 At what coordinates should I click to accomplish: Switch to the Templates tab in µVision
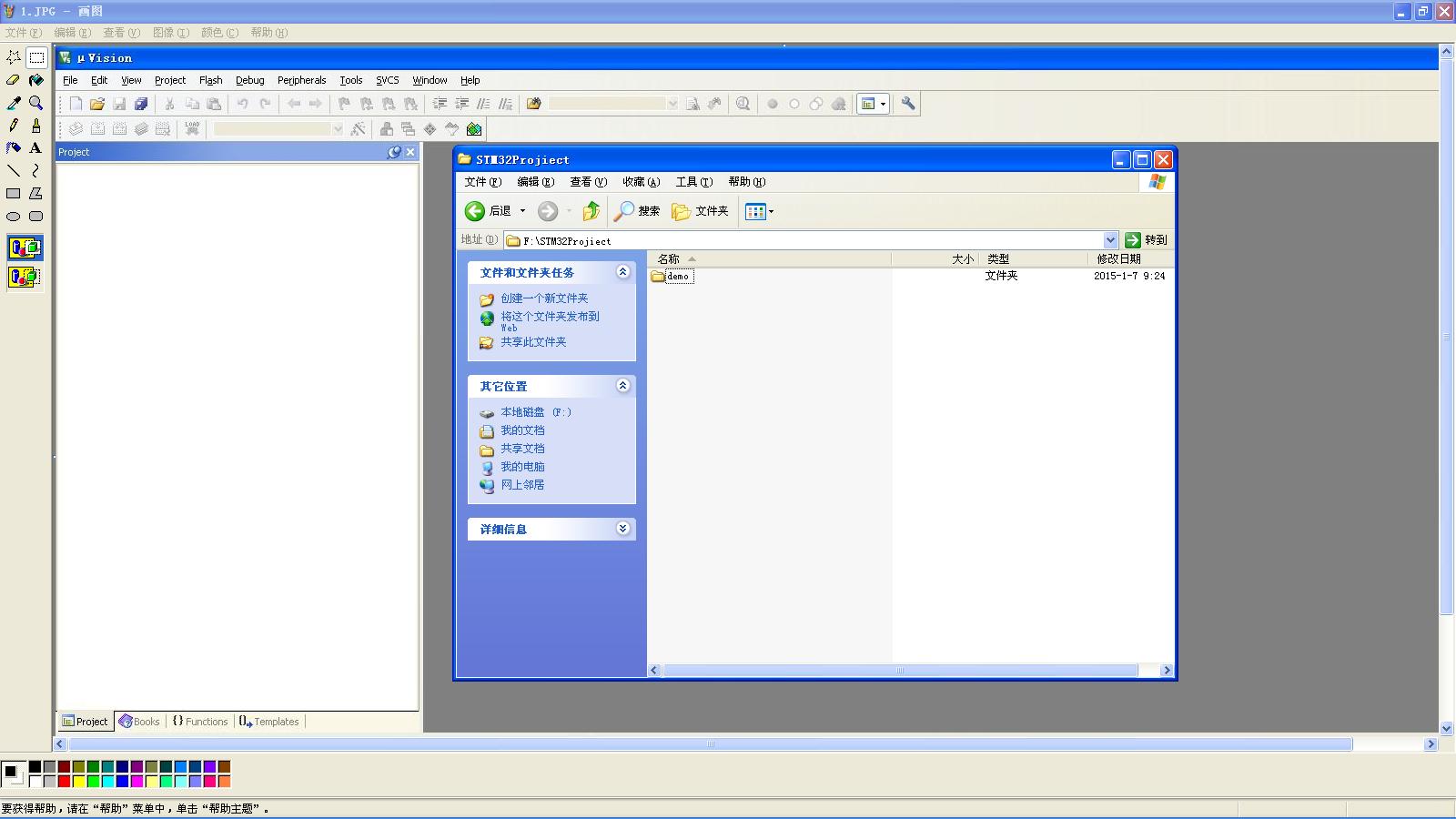click(269, 722)
